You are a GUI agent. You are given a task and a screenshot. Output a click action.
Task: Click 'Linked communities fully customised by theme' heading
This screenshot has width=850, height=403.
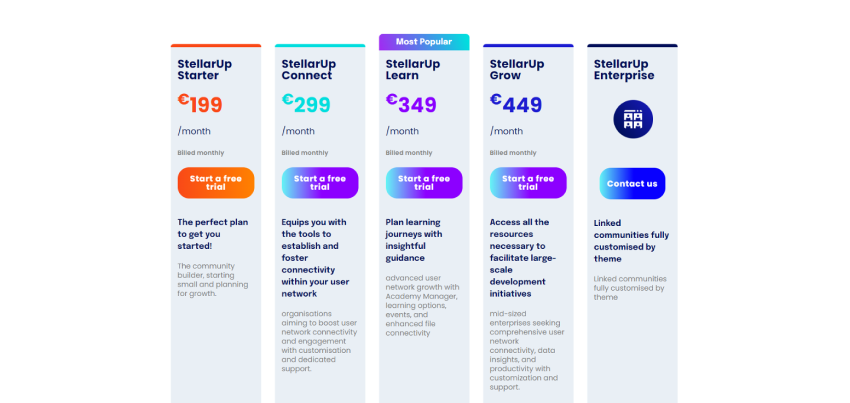[x=631, y=240]
